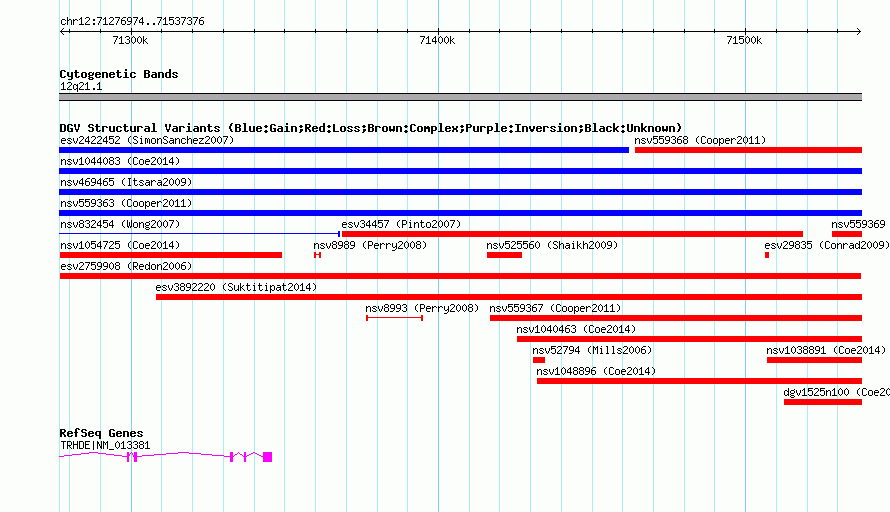Open esv29835 (Conrad2009) variant label
This screenshot has height=512, width=890.
click(x=826, y=245)
